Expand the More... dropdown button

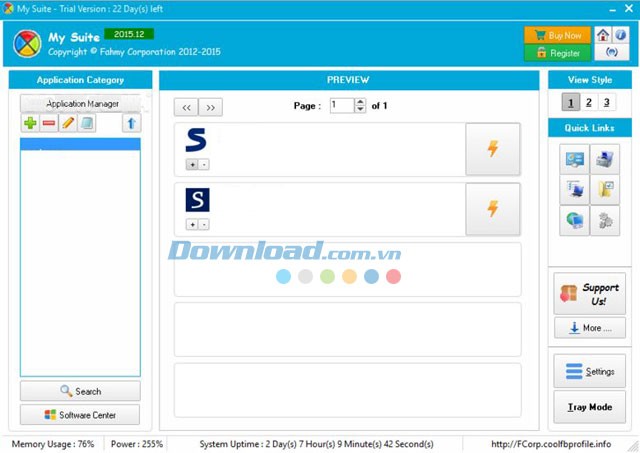[589, 328]
